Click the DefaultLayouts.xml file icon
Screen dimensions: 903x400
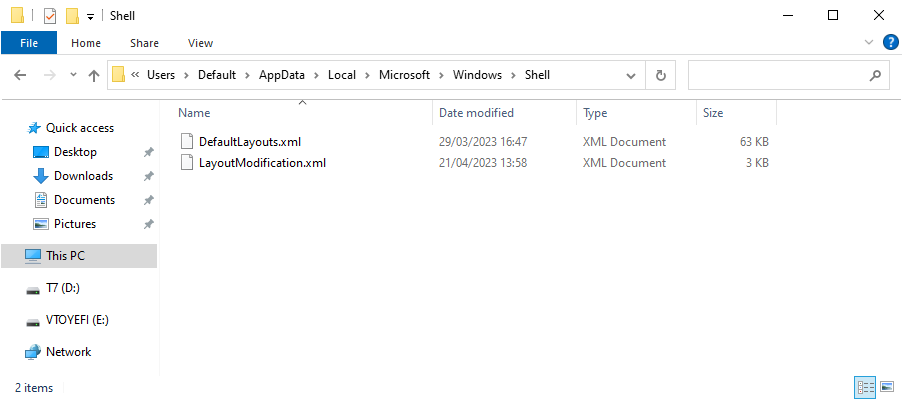coord(187,141)
